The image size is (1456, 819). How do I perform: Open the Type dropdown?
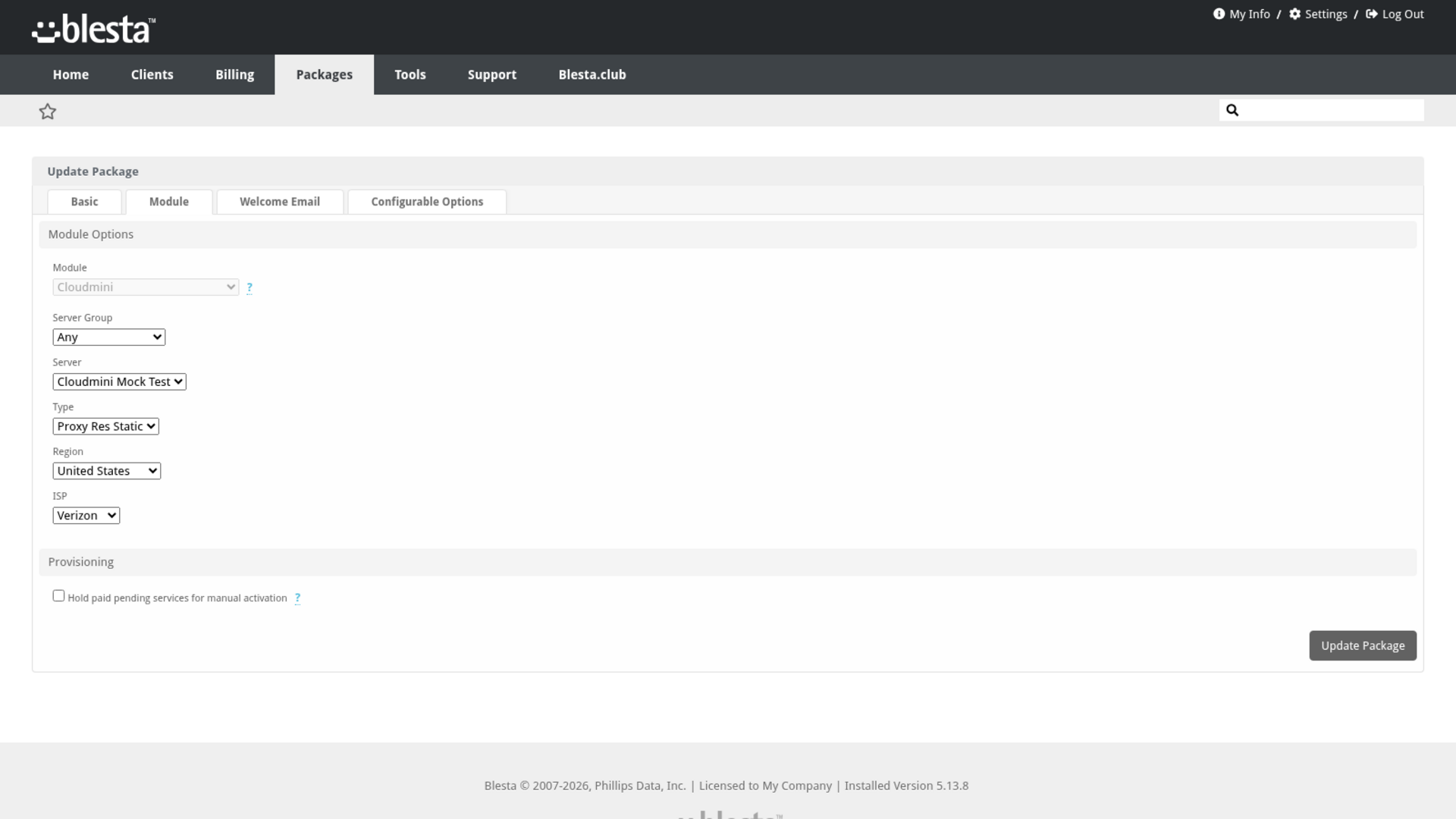coord(105,426)
